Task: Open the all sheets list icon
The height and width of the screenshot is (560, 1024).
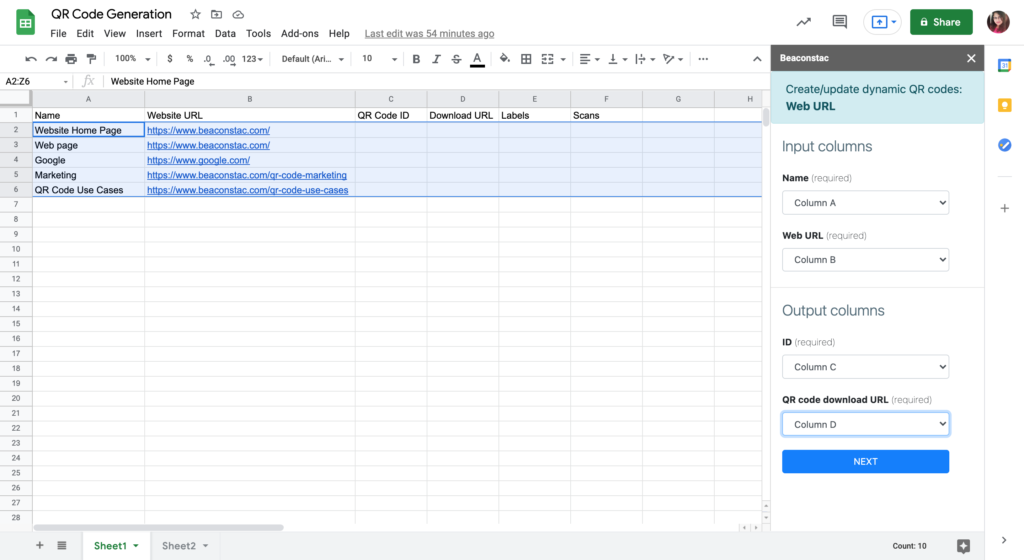Action: click(62, 546)
